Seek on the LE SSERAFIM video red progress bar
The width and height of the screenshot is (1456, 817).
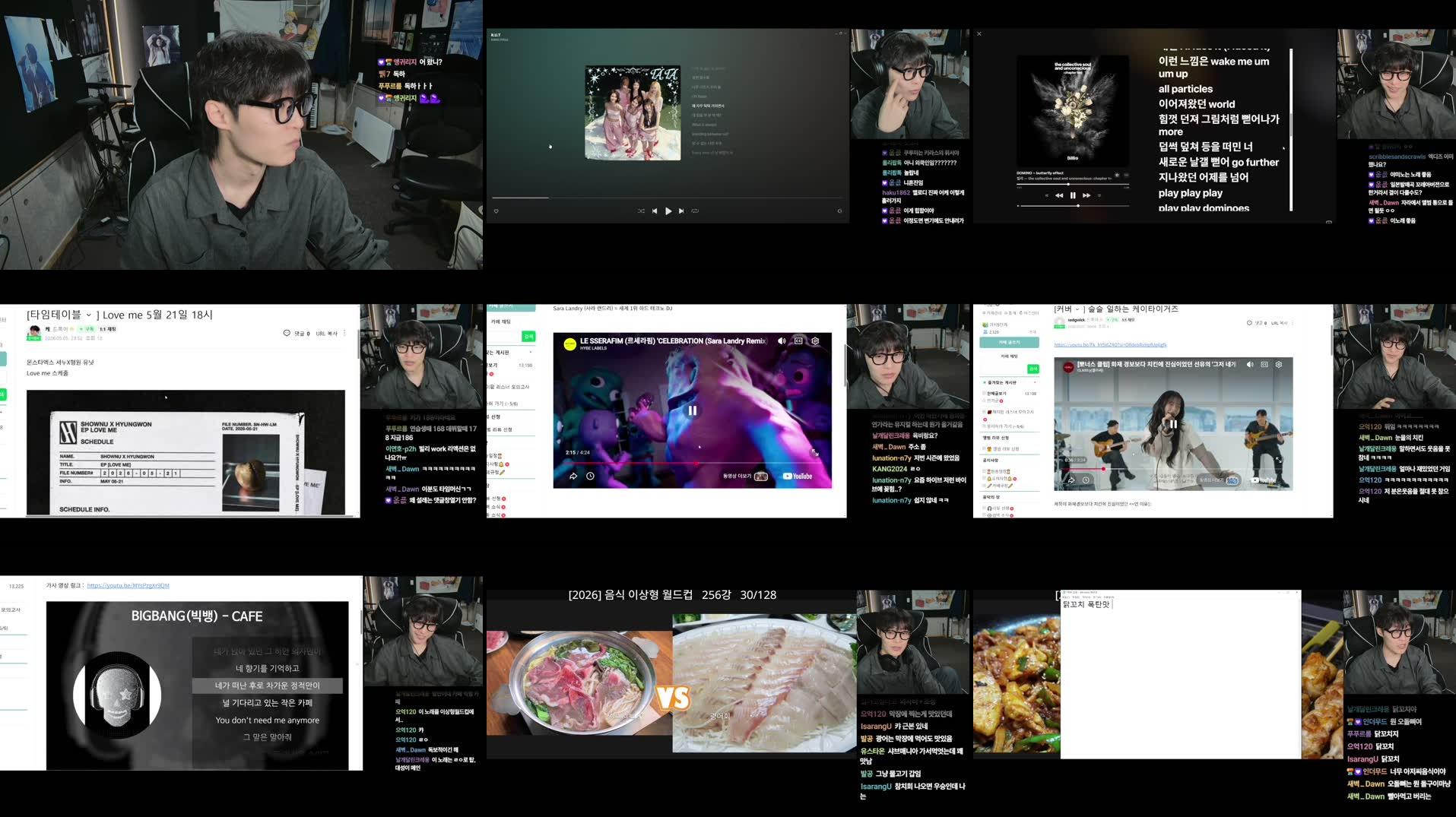click(x=692, y=463)
